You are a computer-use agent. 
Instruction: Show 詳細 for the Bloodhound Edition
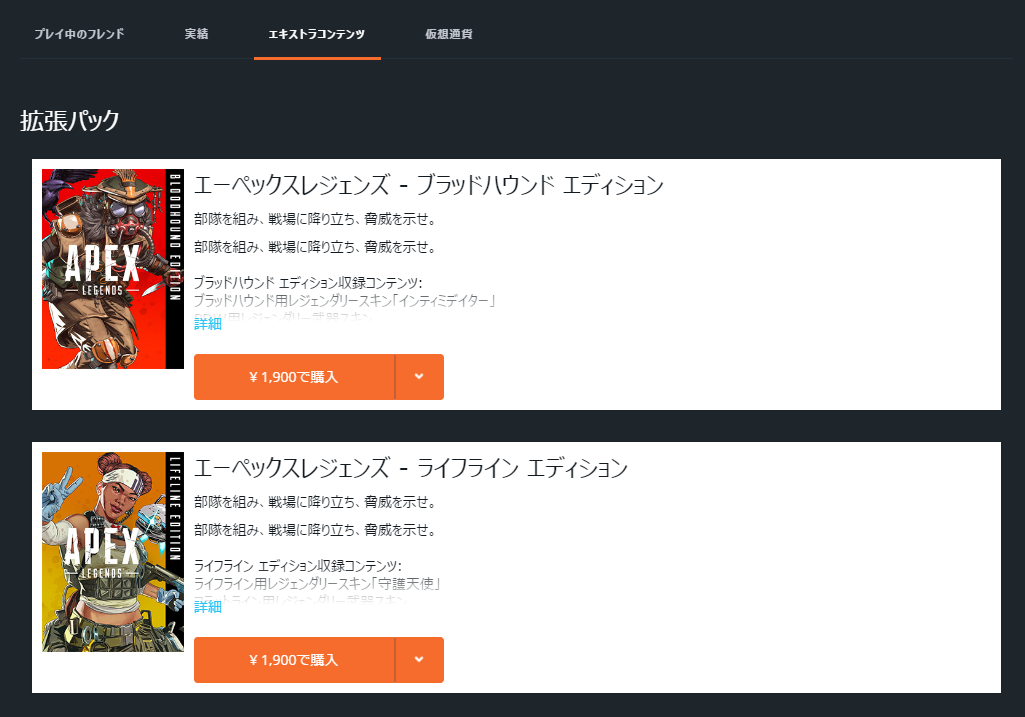[207, 324]
